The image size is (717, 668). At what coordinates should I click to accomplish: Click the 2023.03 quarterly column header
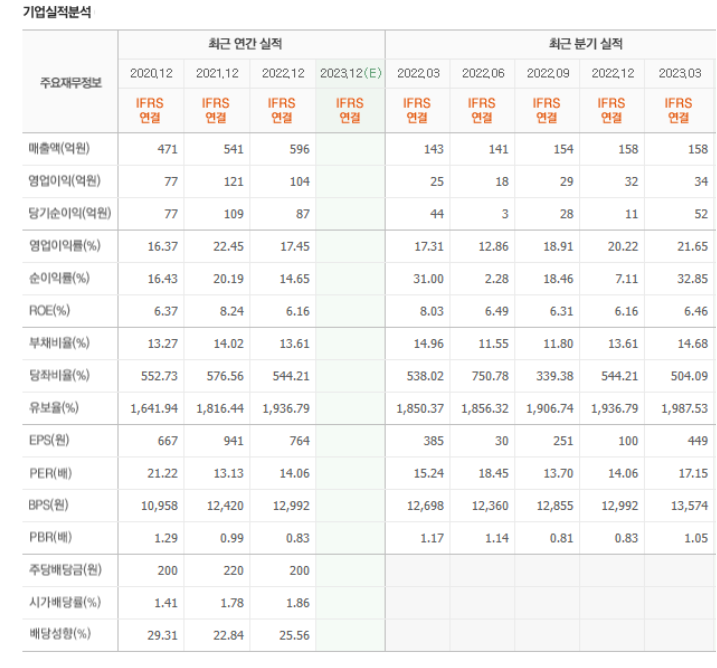click(x=680, y=73)
